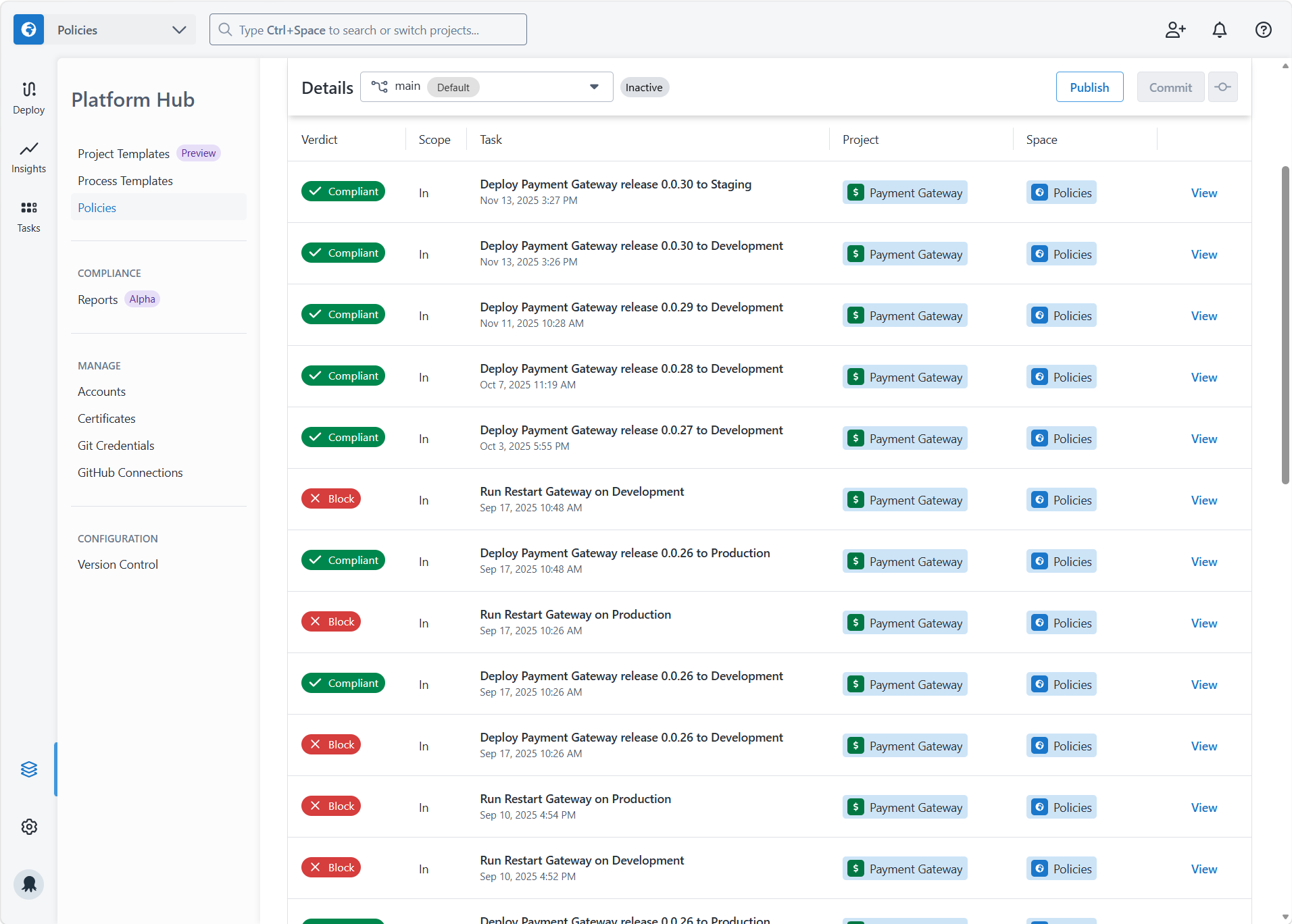Screen dimensions: 1292x924
Task: Click the Preview tag beside Project Templates
Action: coord(199,153)
